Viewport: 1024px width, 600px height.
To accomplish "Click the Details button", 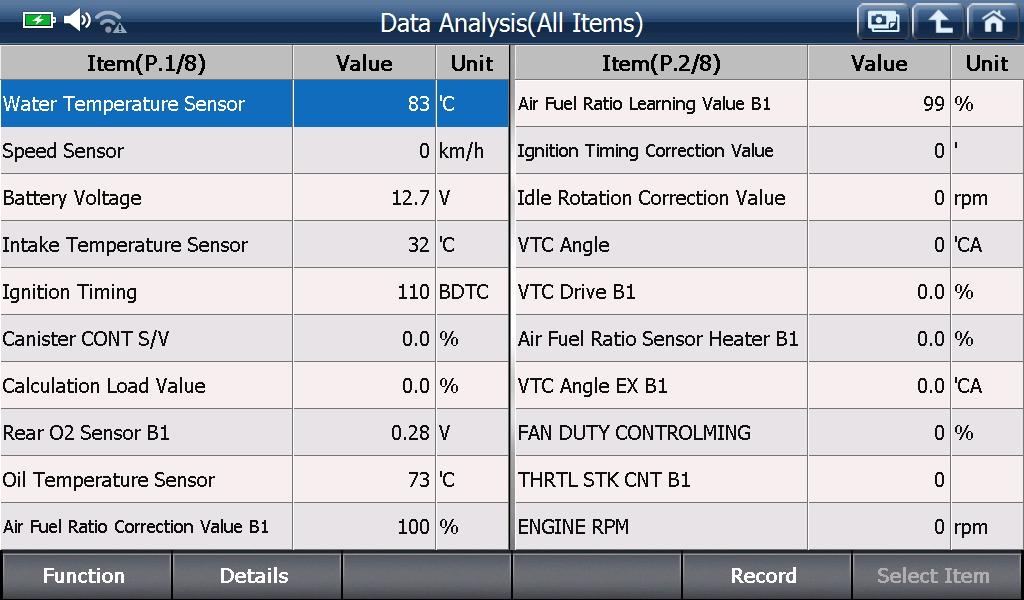I will 256,576.
